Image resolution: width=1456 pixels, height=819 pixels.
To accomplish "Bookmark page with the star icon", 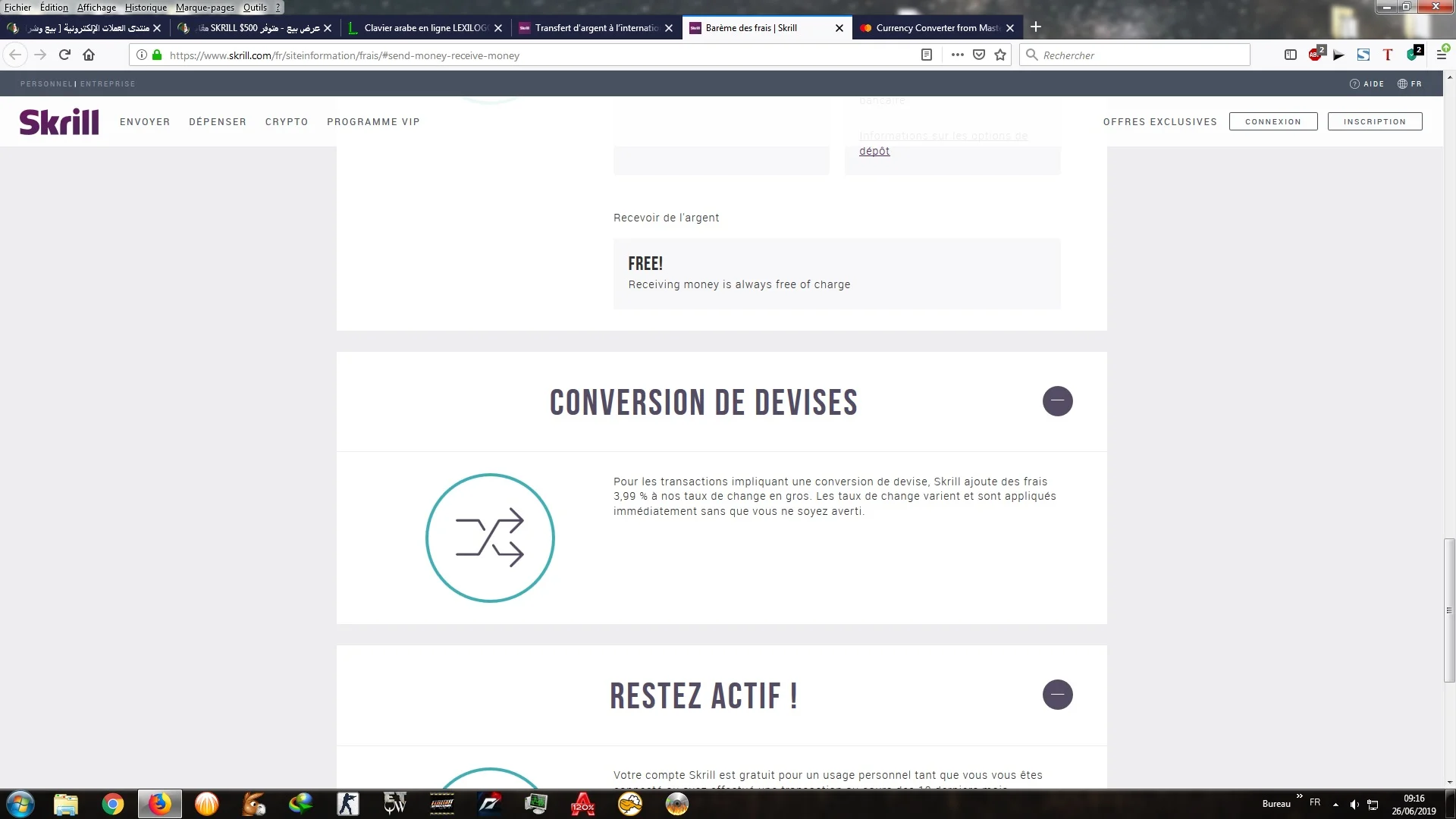I will (1000, 55).
